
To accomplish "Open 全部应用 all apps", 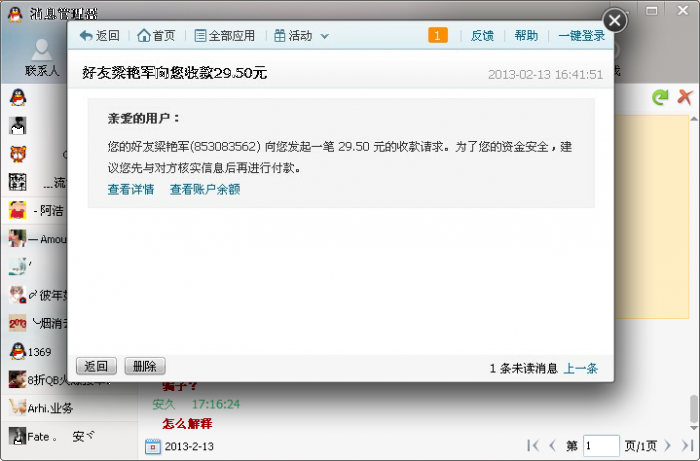I will [225, 36].
